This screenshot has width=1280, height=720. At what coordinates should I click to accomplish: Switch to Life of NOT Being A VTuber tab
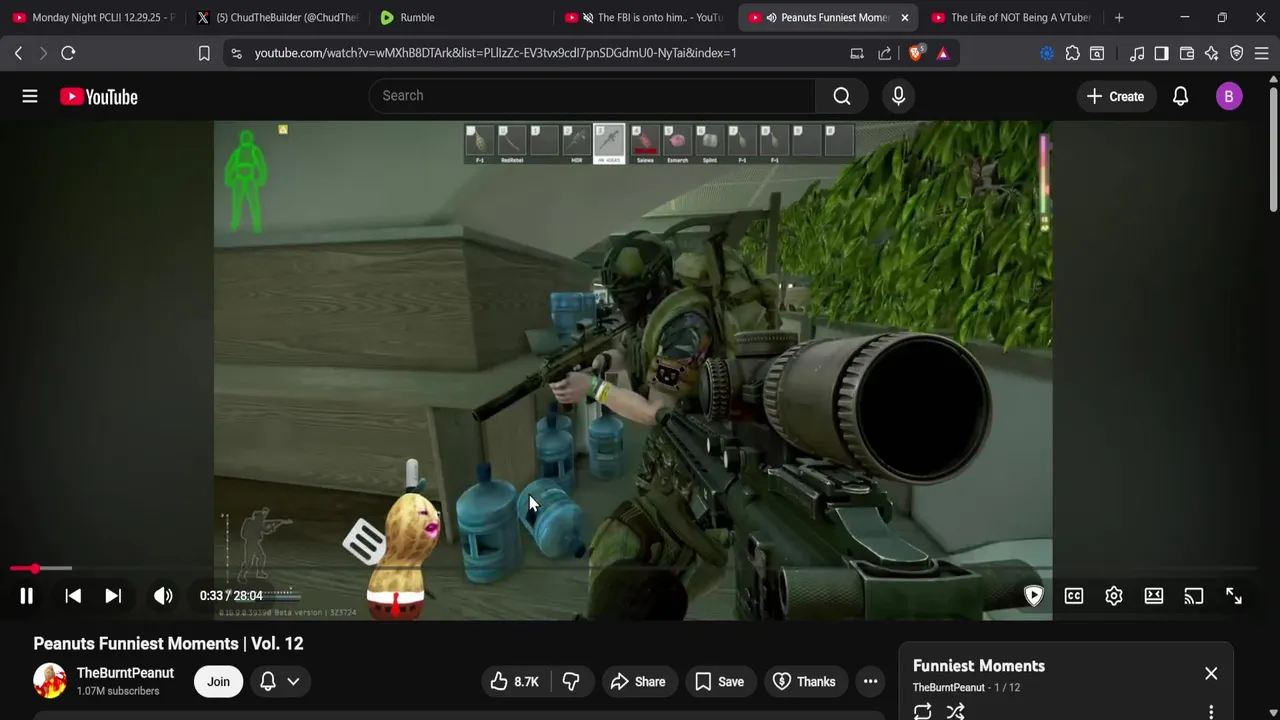point(1010,17)
